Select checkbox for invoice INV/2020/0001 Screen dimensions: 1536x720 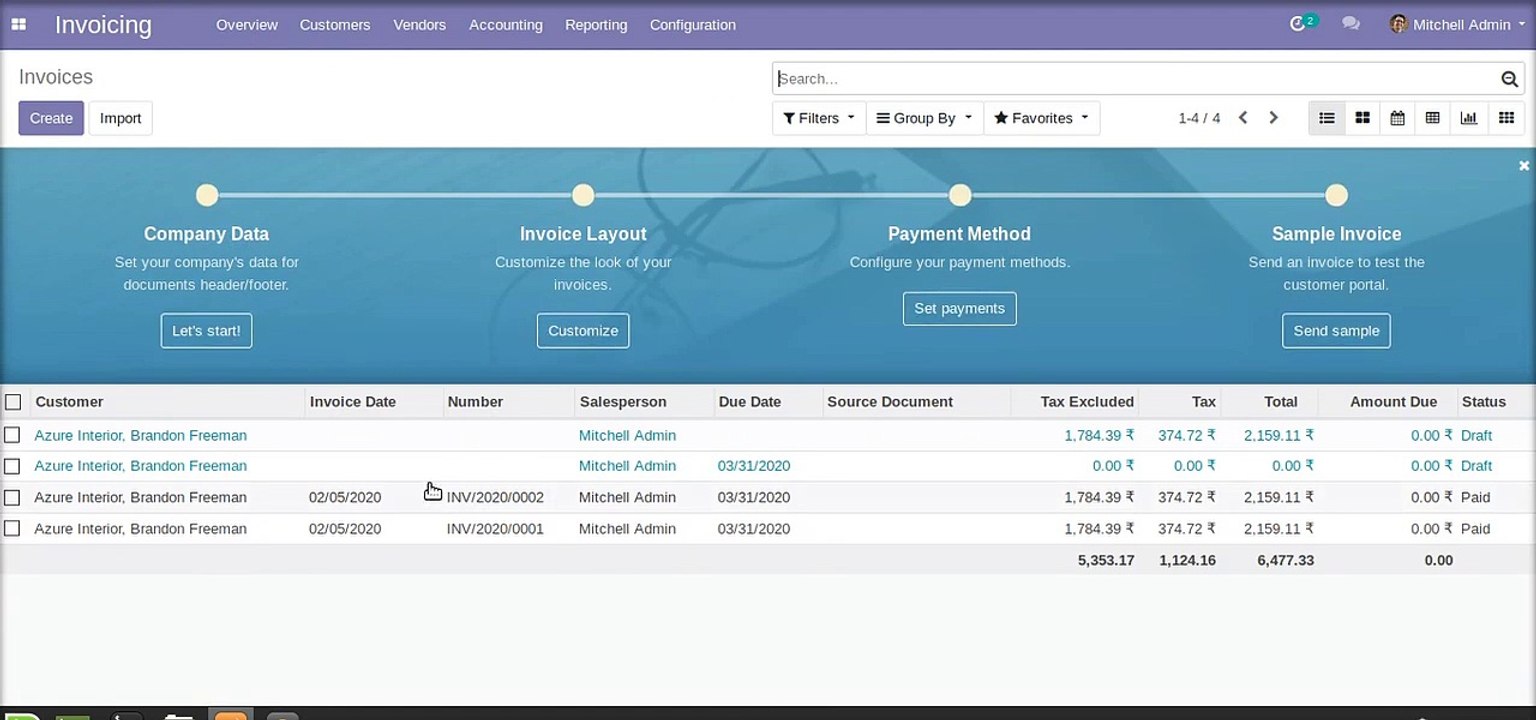(x=12, y=528)
